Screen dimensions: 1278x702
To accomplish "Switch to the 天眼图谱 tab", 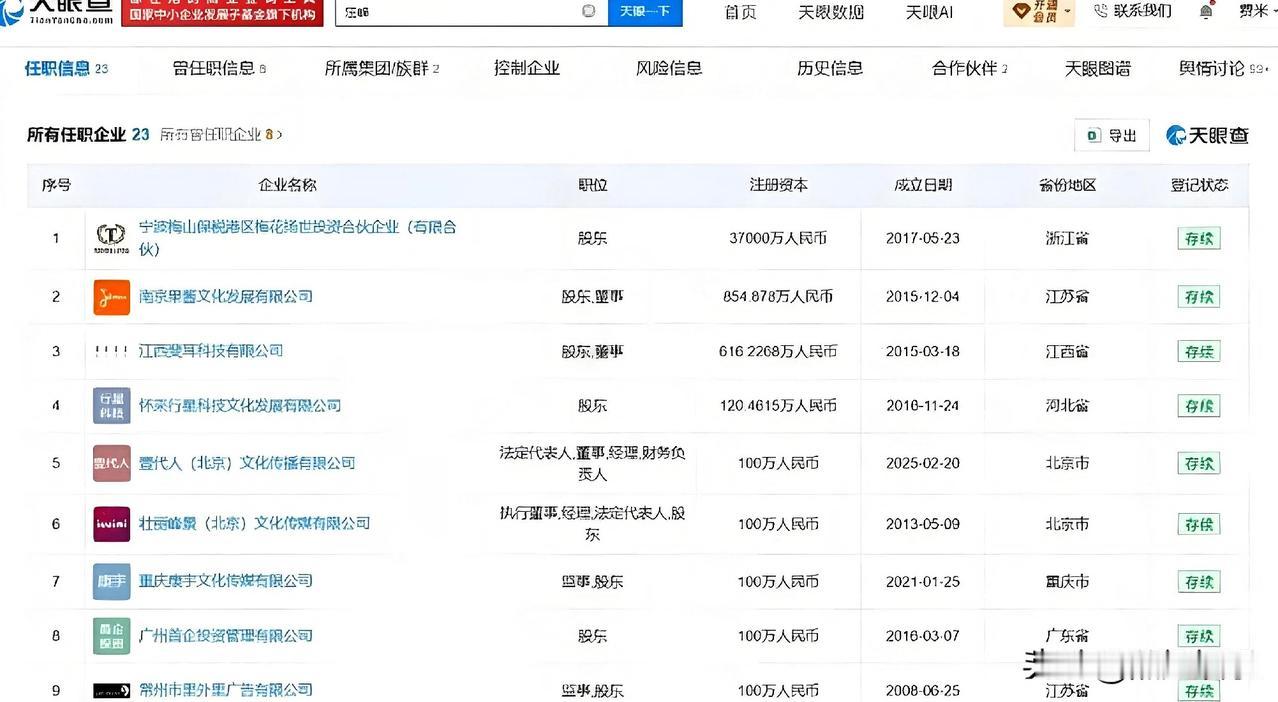I will coord(1098,68).
